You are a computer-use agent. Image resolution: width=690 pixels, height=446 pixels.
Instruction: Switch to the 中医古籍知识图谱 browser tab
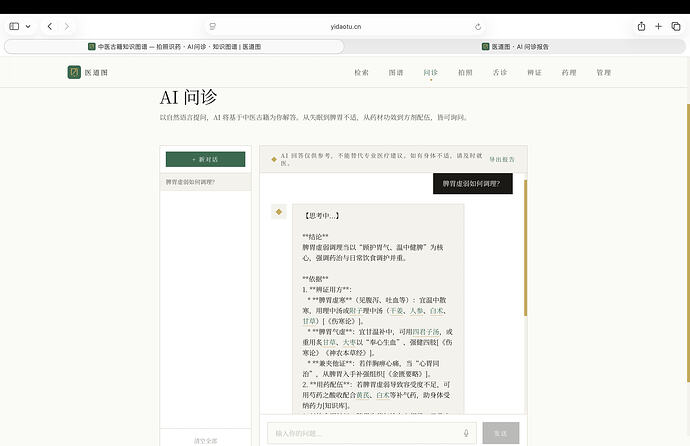[x=174, y=46]
